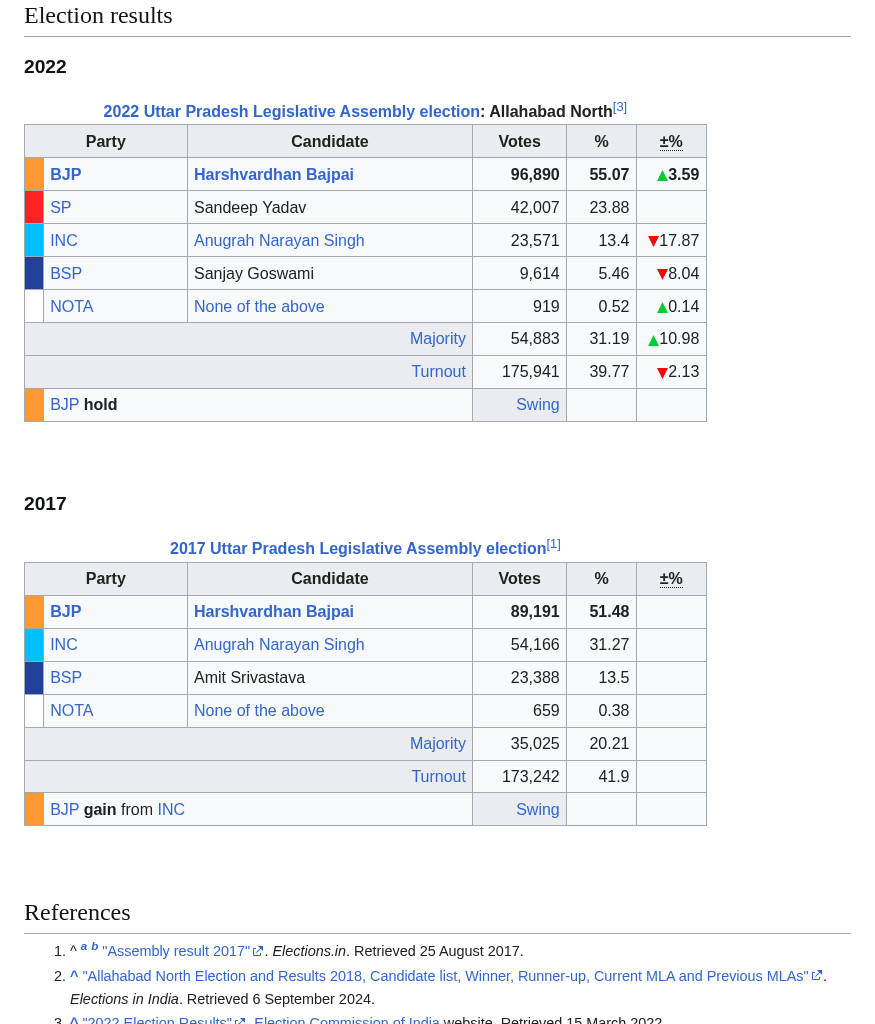This screenshot has width=875, height=1024.
Task: Click external link icon after 'Assembly result 2017'
Action: 258,952
